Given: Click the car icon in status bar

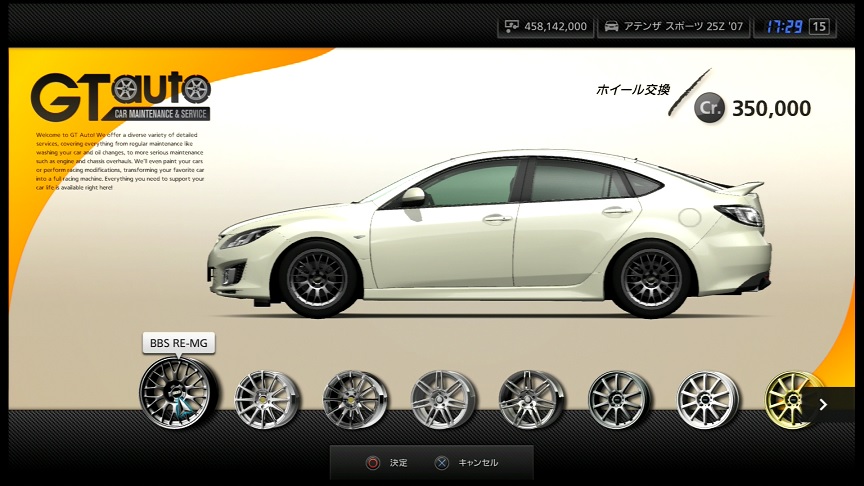Looking at the screenshot, I should (611, 26).
